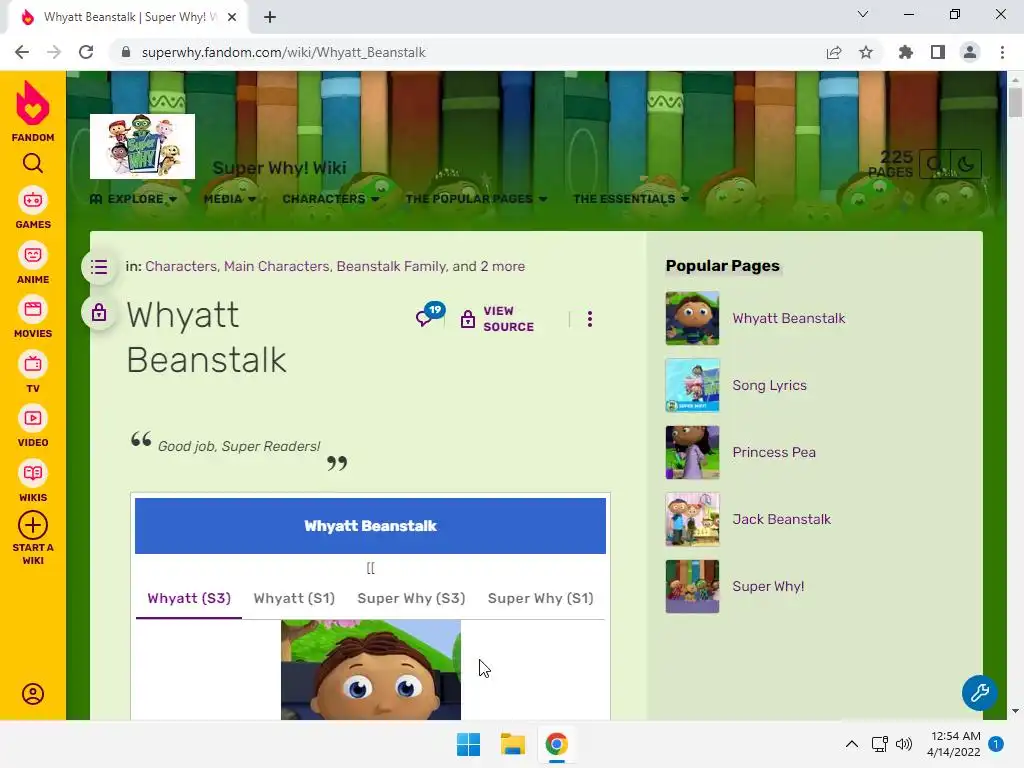
Task: Click the page lock icon beside title
Action: tap(99, 312)
